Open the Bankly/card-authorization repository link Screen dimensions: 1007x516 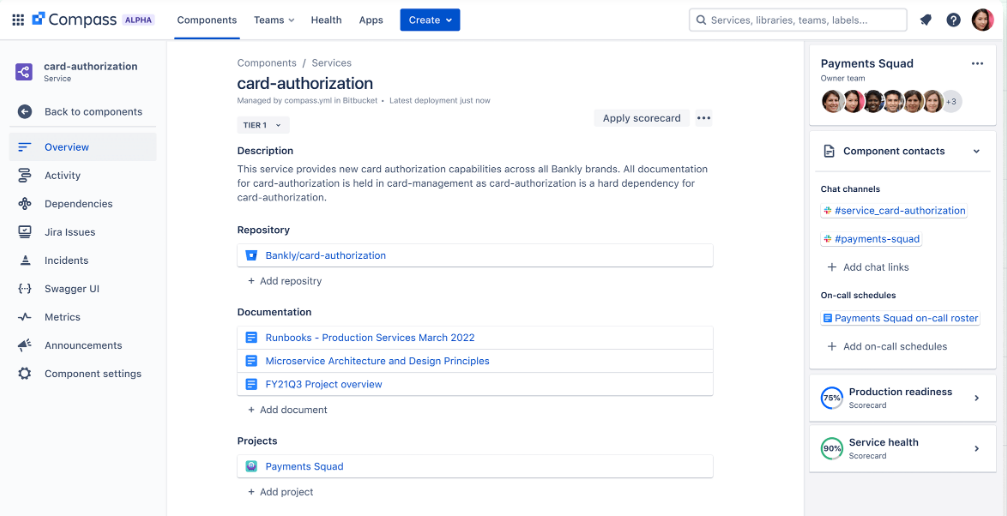[326, 255]
